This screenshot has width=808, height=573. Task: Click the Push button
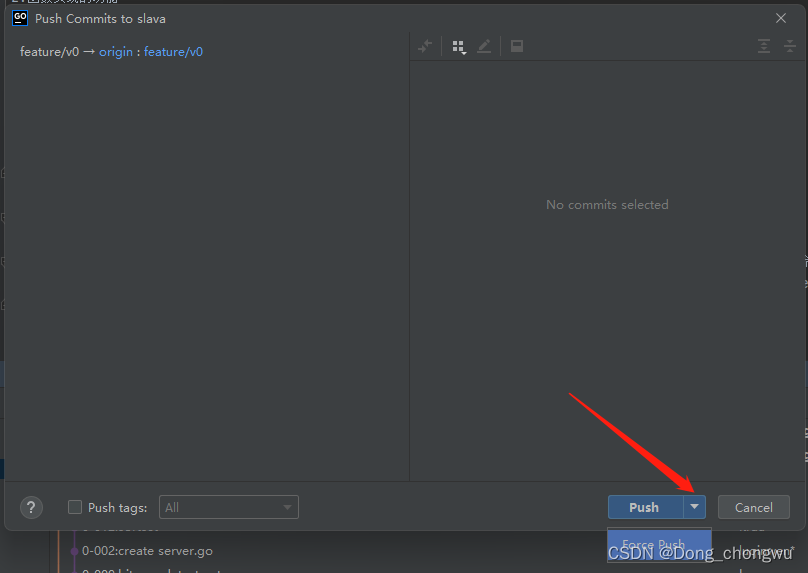click(x=645, y=508)
